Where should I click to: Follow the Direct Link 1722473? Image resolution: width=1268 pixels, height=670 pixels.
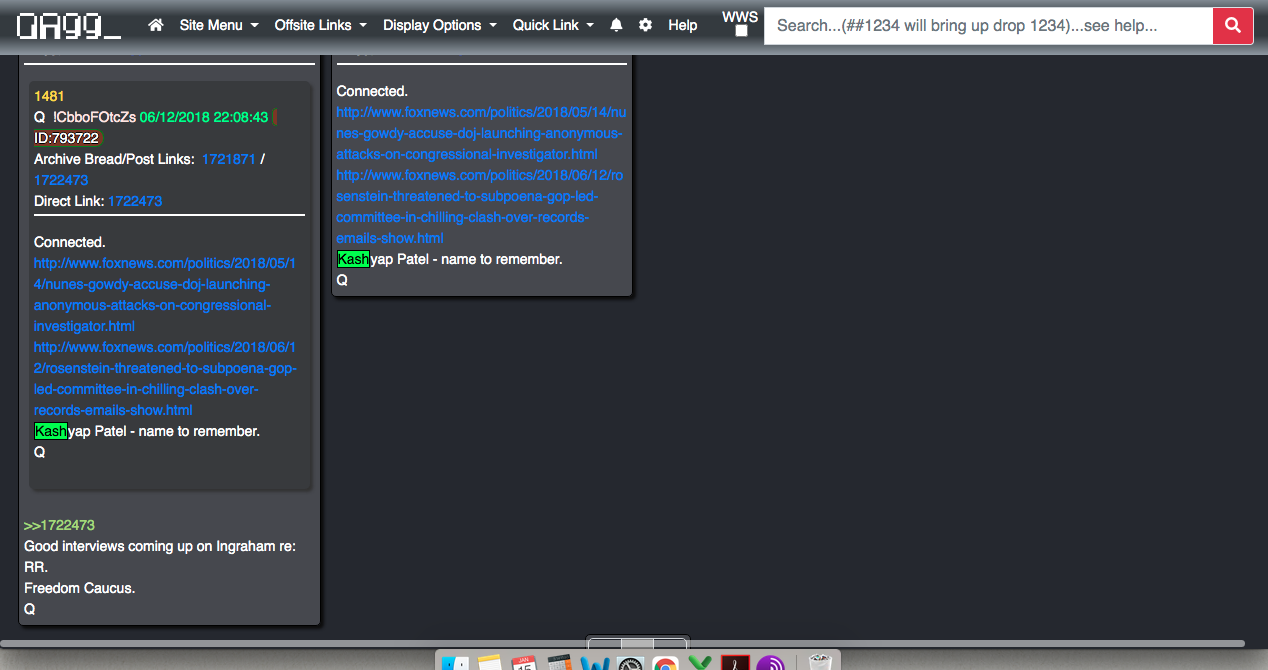click(x=135, y=201)
